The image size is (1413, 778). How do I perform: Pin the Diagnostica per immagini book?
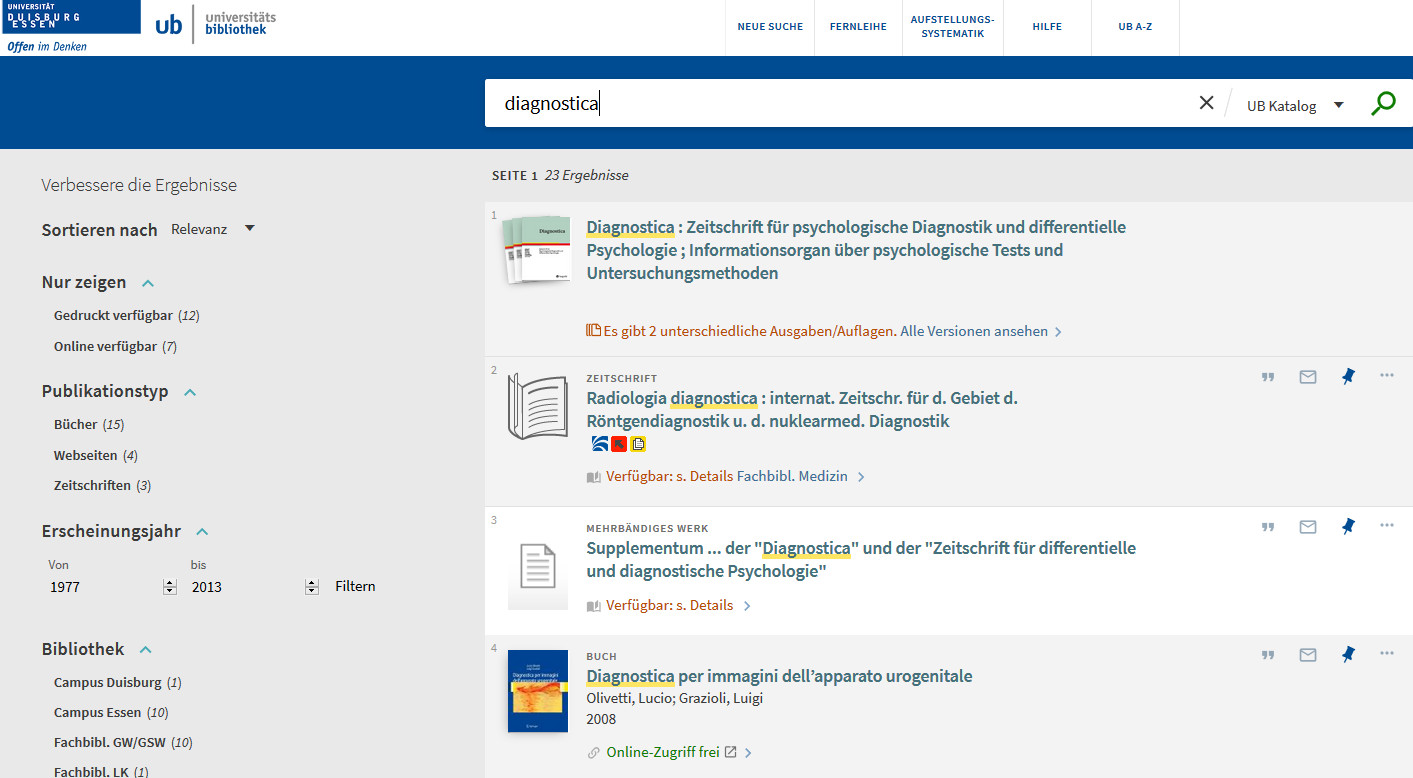tap(1347, 654)
